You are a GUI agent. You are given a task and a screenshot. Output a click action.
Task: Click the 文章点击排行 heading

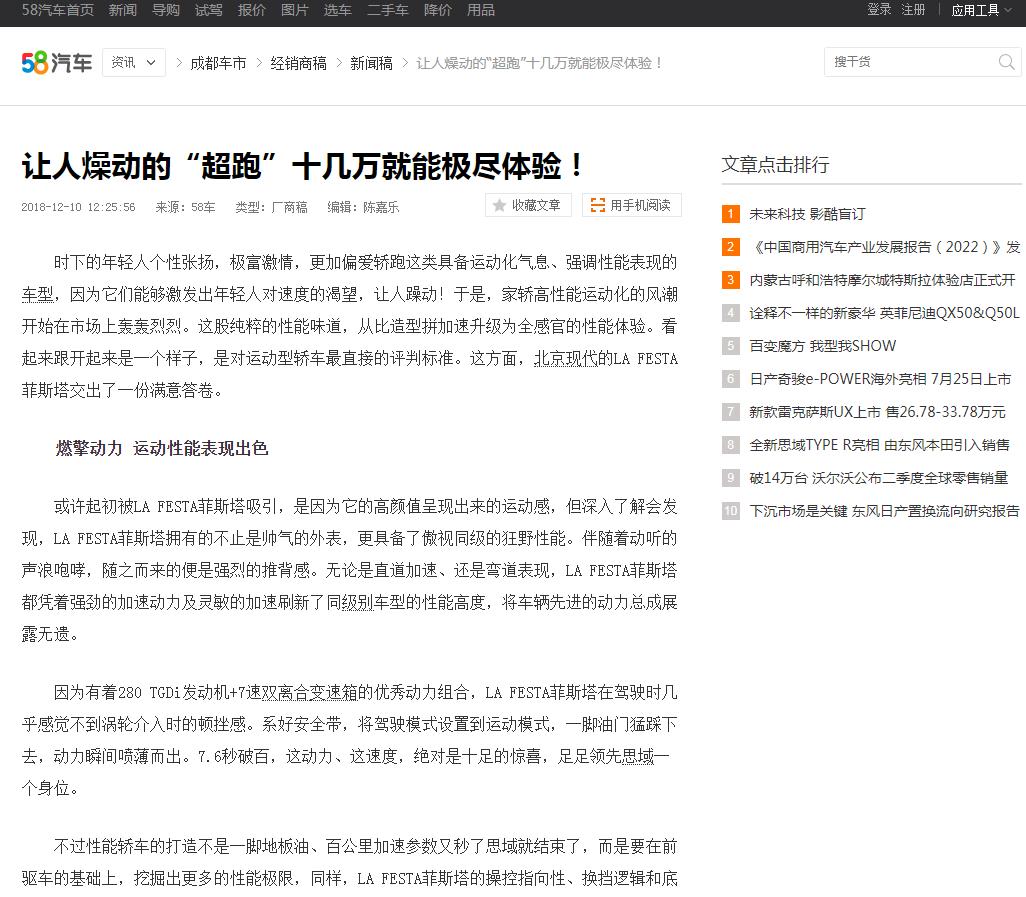(775, 164)
